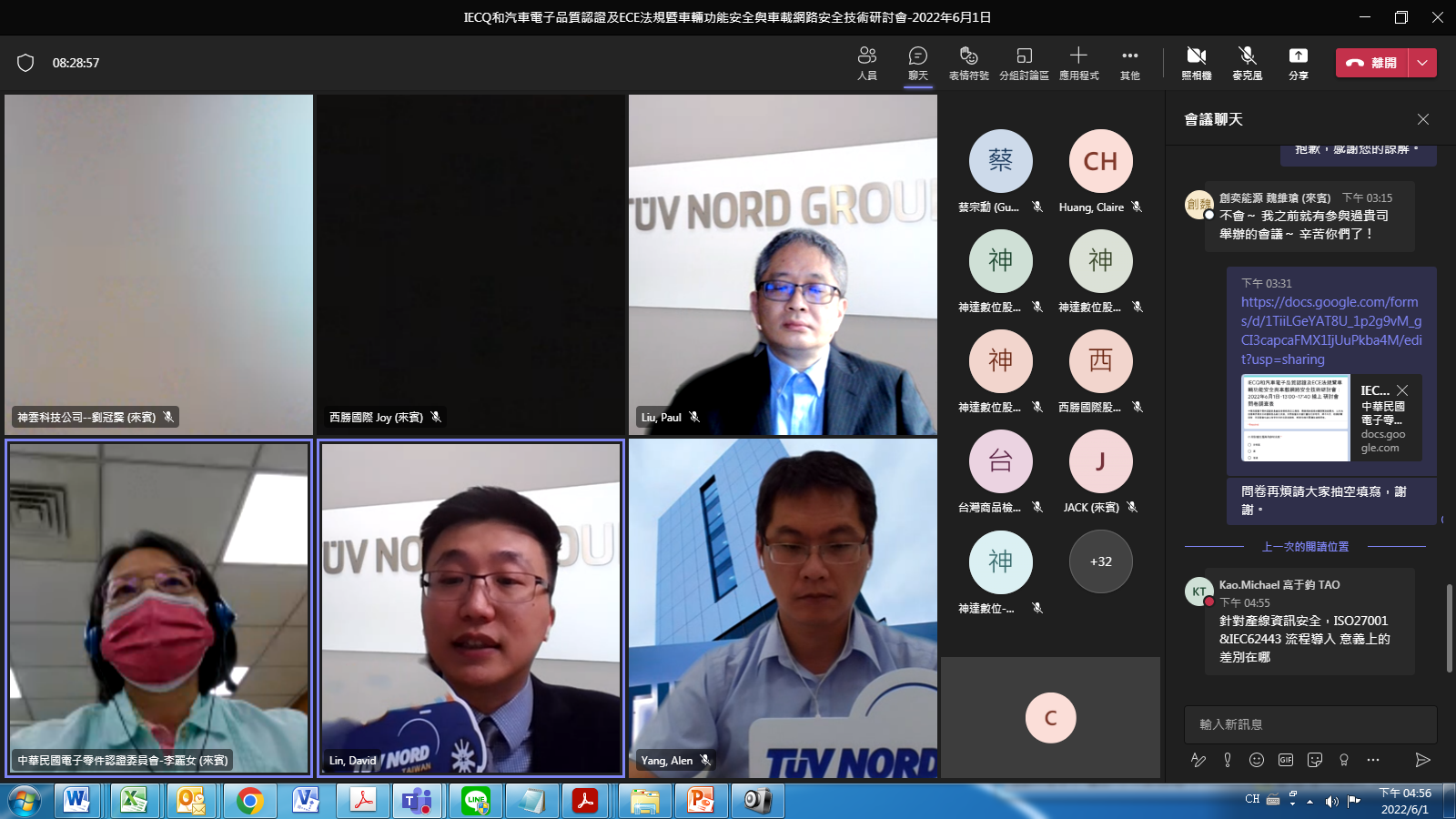Show hidden system tray icons arrow
The height and width of the screenshot is (819, 1456).
click(x=1309, y=802)
